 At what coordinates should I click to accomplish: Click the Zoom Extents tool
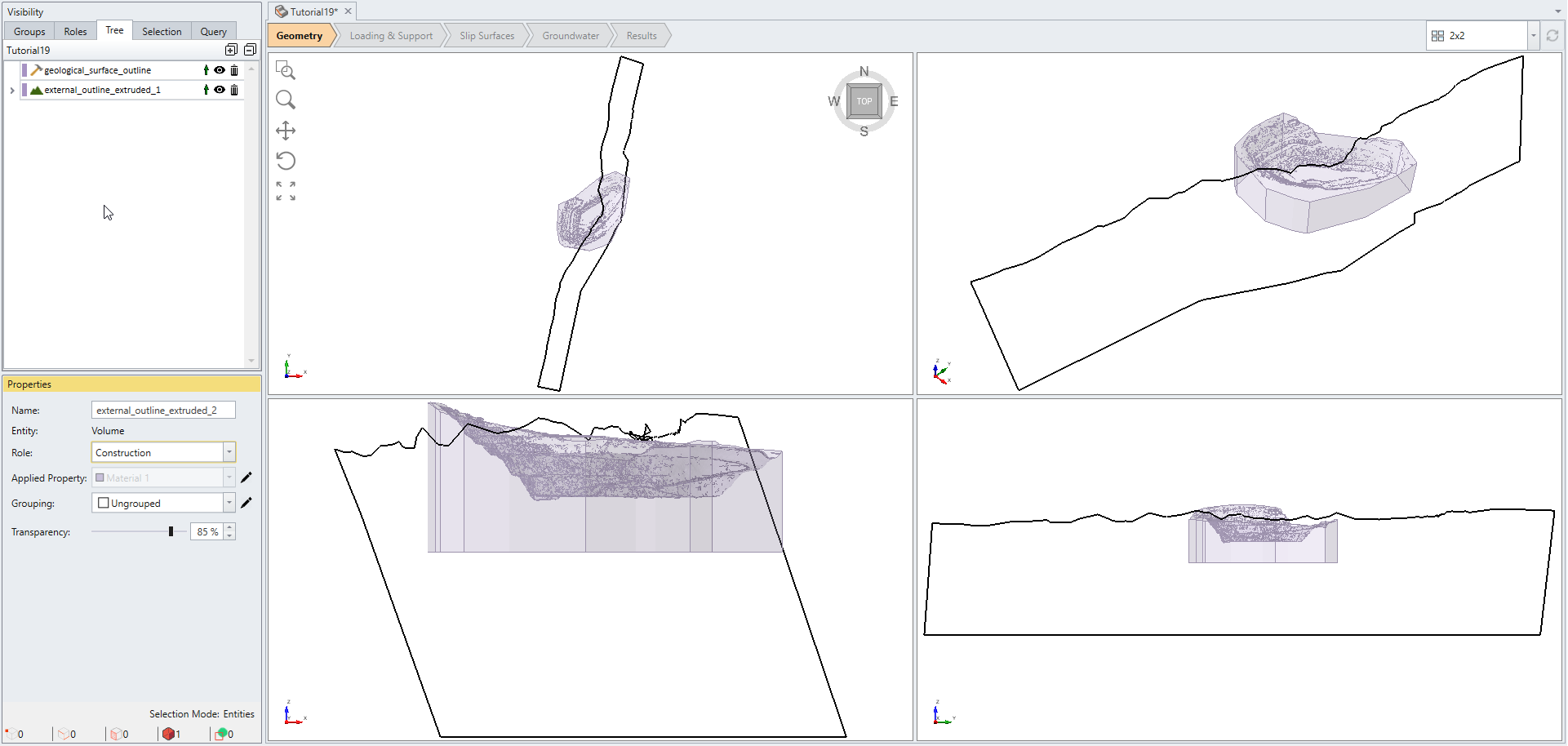286,190
